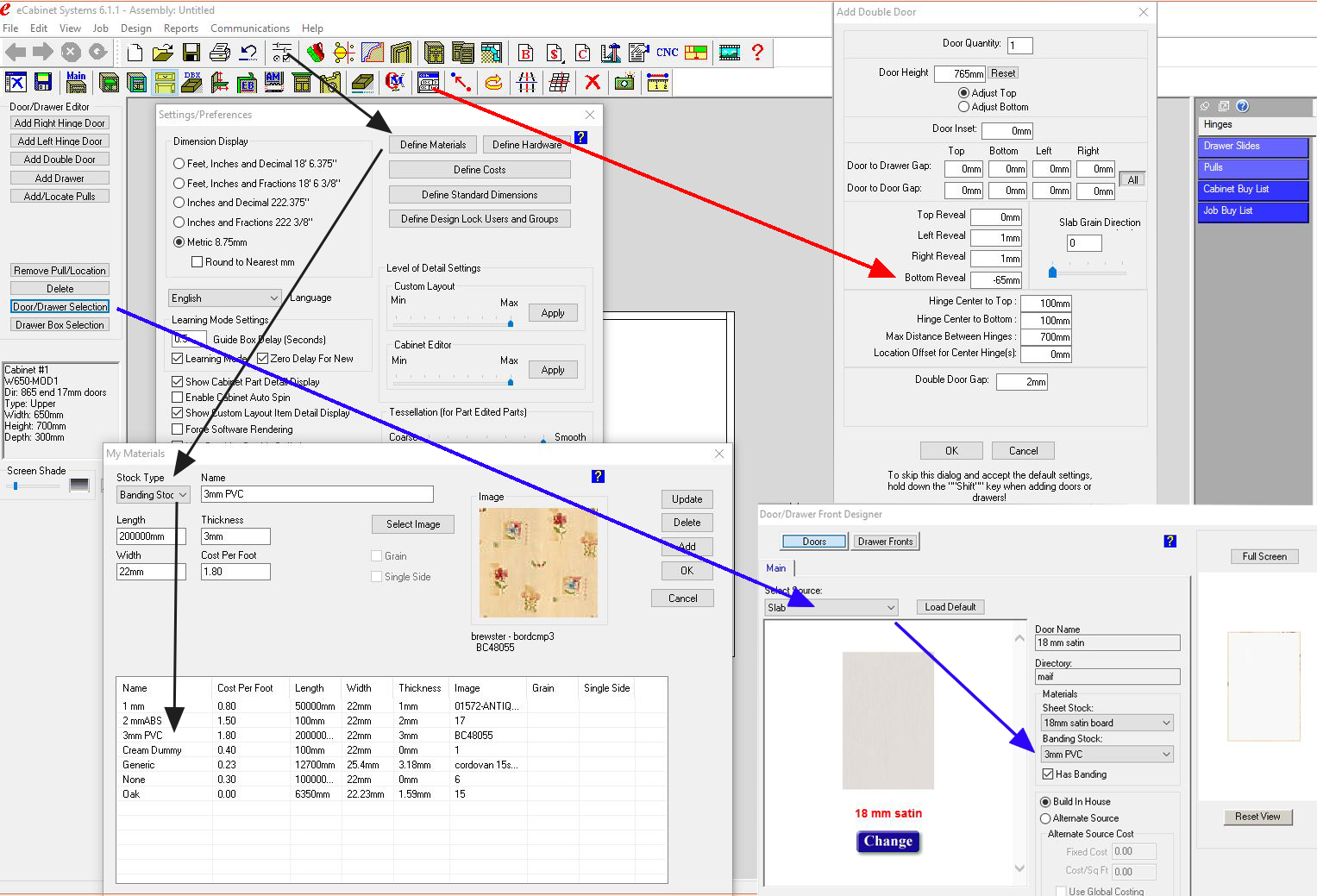Image resolution: width=1317 pixels, height=896 pixels.
Task: Click the red X delete icon in second toolbar
Action: (x=592, y=82)
